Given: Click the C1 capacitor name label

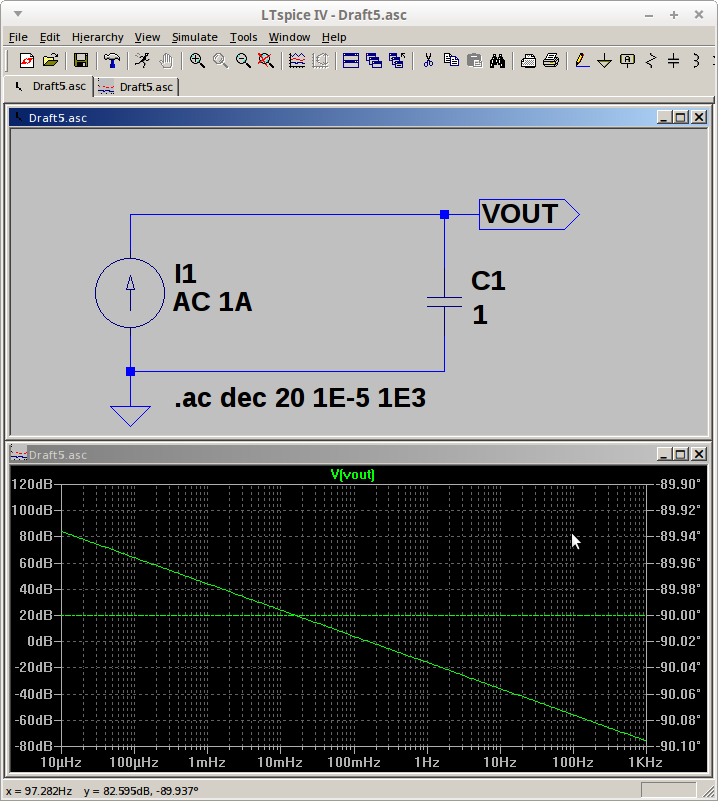Looking at the screenshot, I should [x=488, y=281].
